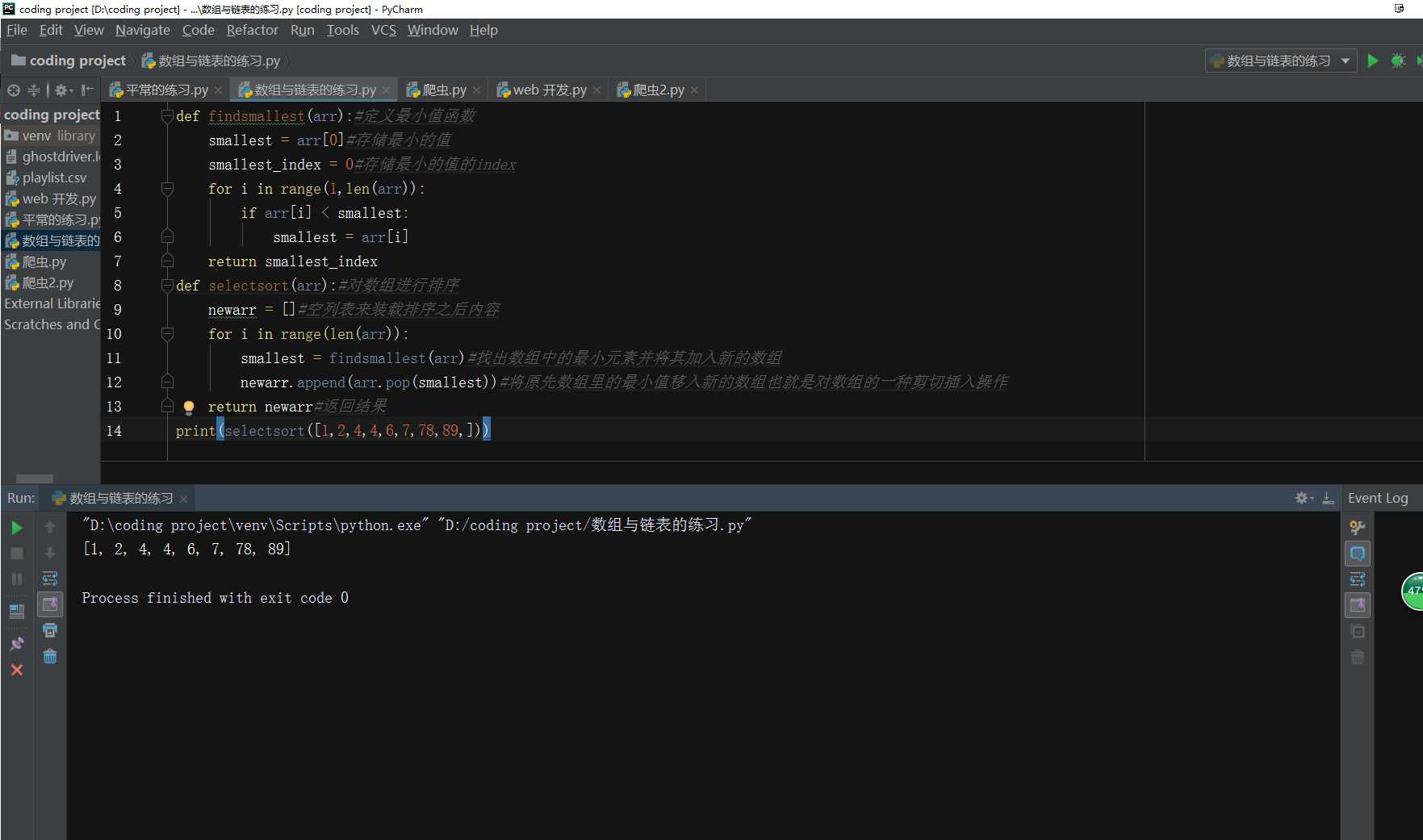Image resolution: width=1423 pixels, height=840 pixels.
Task: Open Event Log panel header
Action: [x=1378, y=498]
